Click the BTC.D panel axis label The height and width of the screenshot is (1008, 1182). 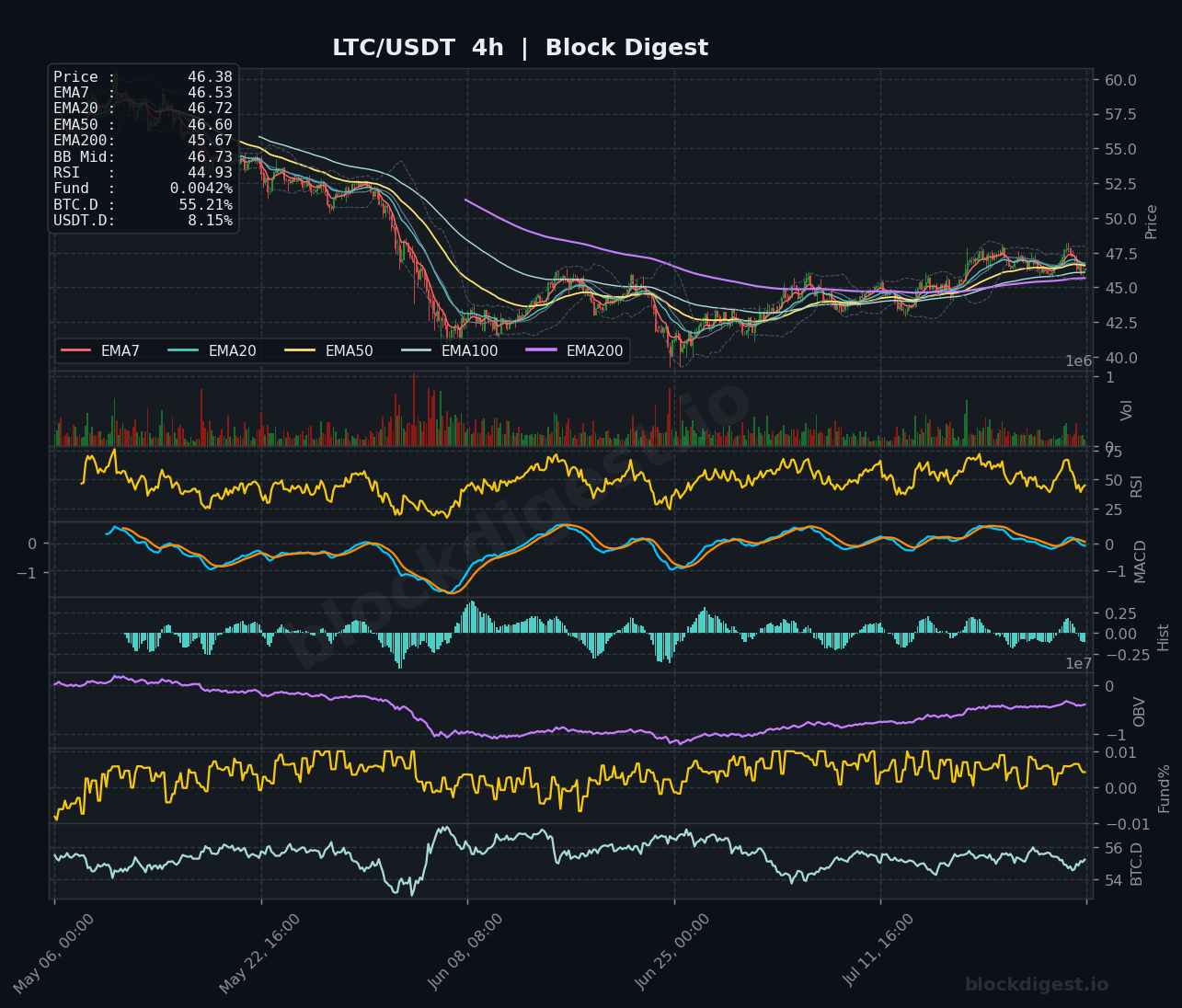pyautogui.click(x=1137, y=864)
